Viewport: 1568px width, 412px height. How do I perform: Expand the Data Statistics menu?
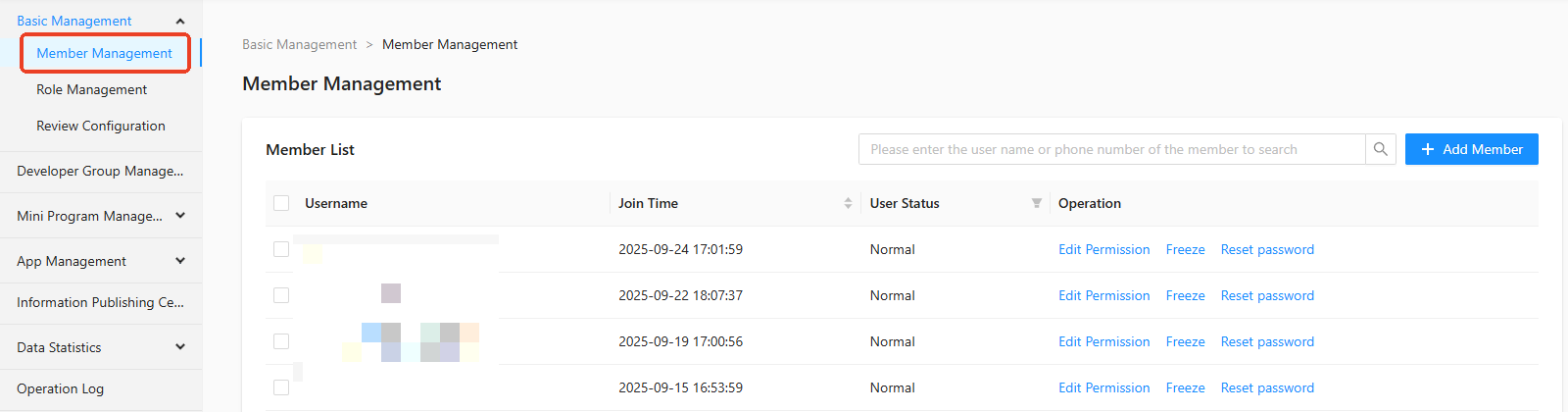(180, 347)
